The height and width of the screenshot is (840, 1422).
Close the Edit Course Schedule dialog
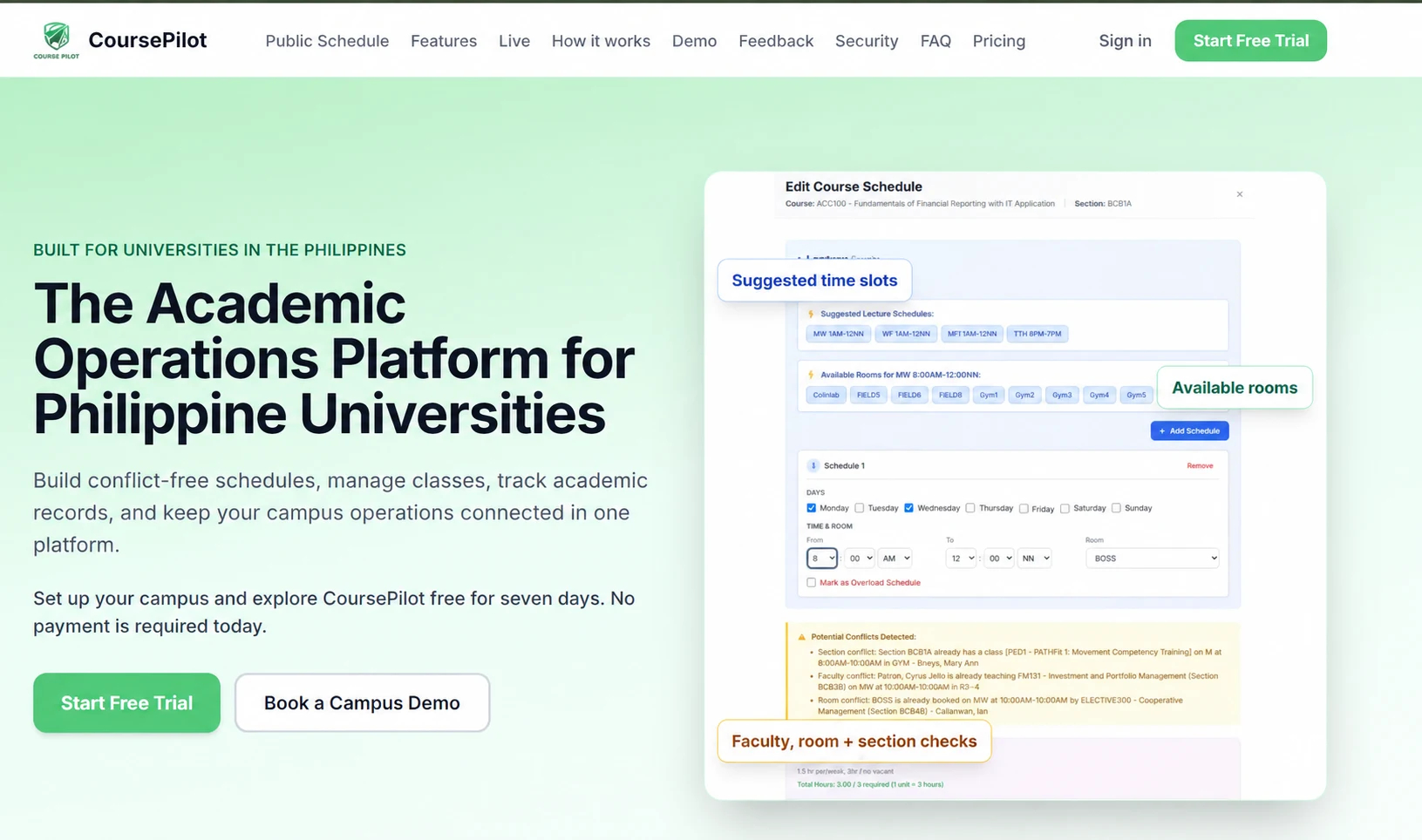(x=1240, y=194)
